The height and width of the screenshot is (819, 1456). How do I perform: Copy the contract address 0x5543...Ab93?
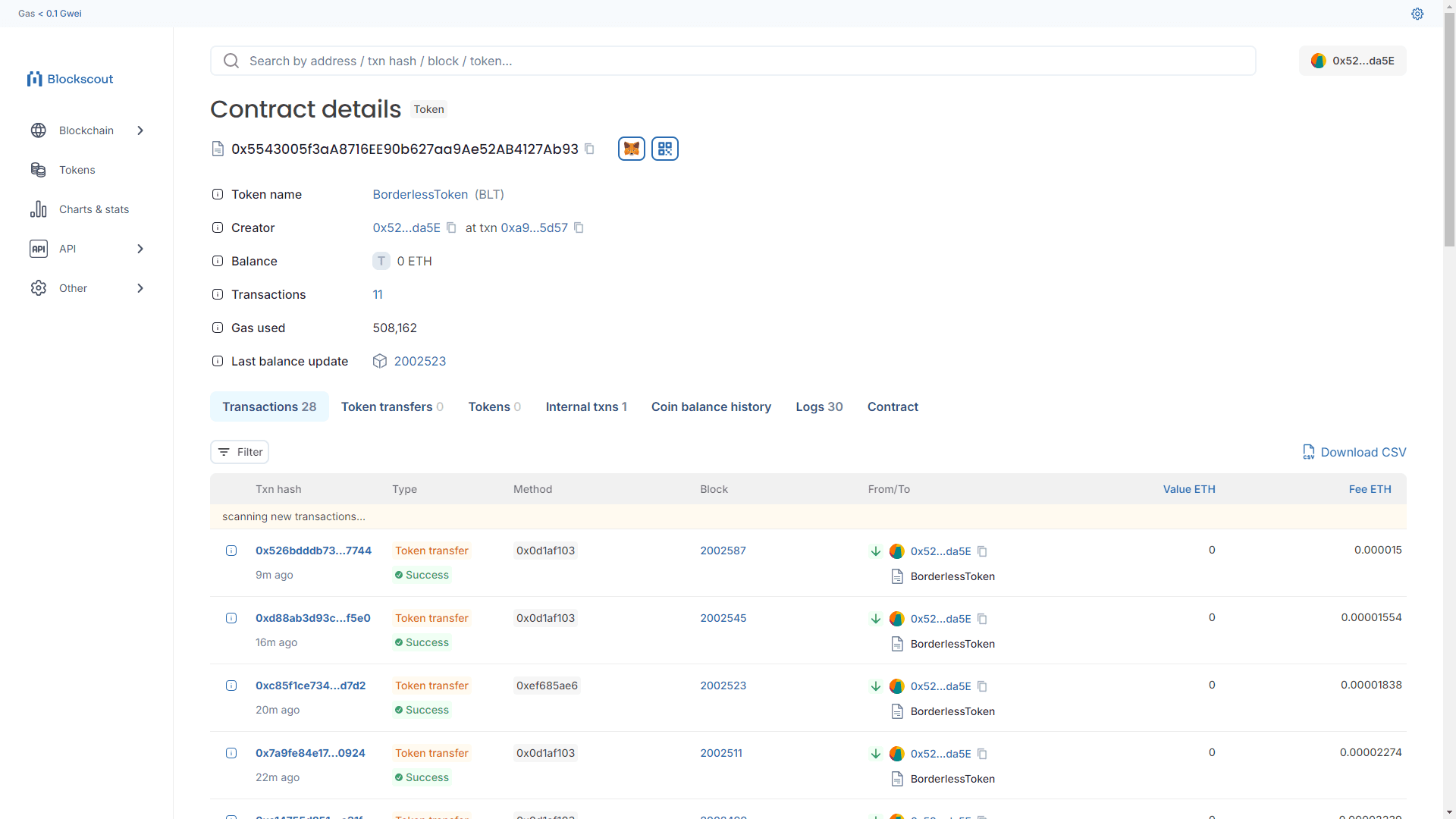[x=589, y=149]
